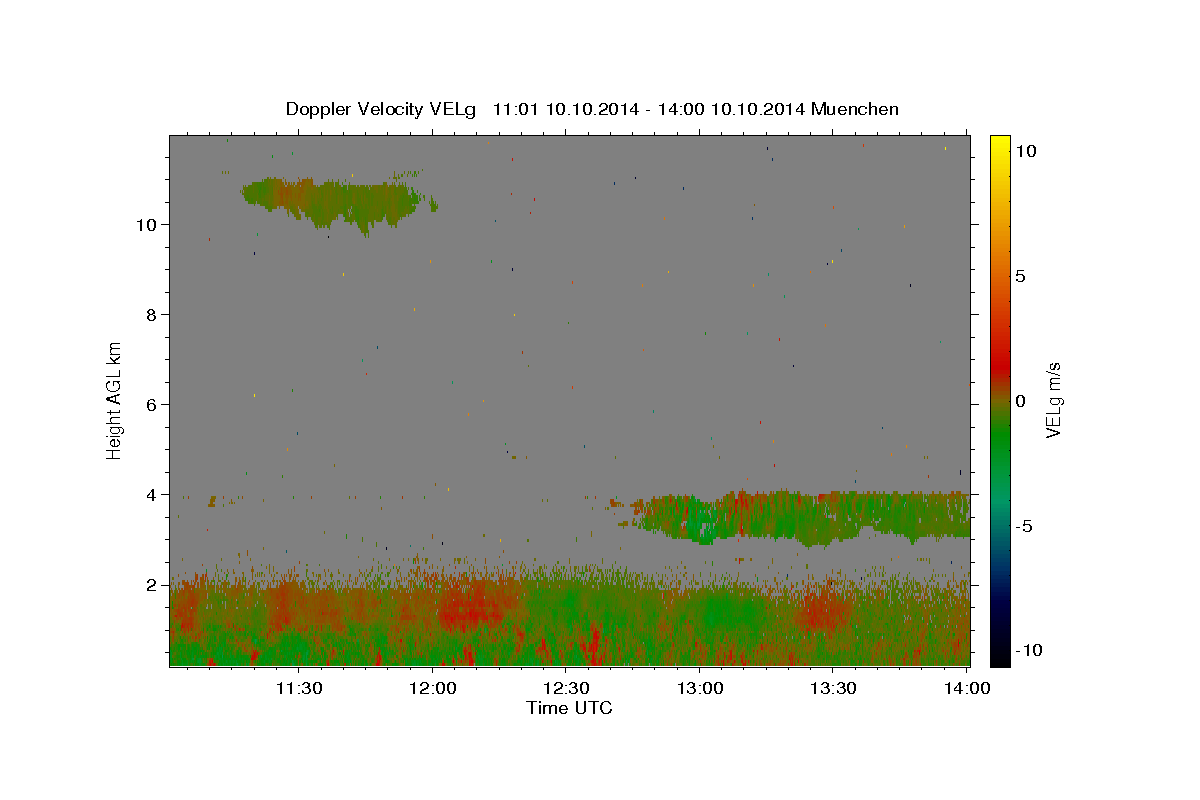Click the dark bottom of the colorbar
Viewport: 1200px width, 800px height.
(1000, 645)
